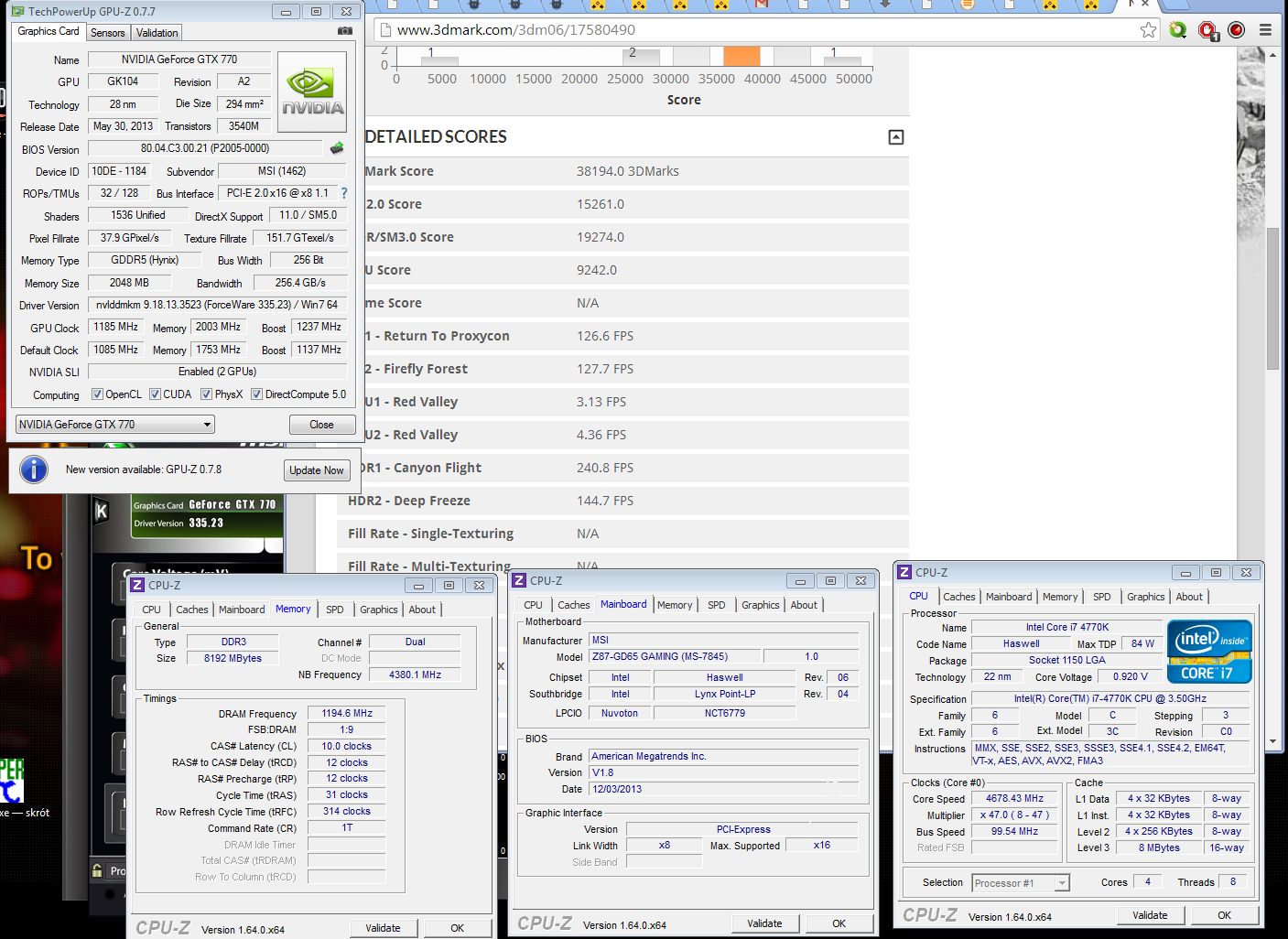
Task: Switch to Sensors tab in GPU-Z
Action: (107, 33)
